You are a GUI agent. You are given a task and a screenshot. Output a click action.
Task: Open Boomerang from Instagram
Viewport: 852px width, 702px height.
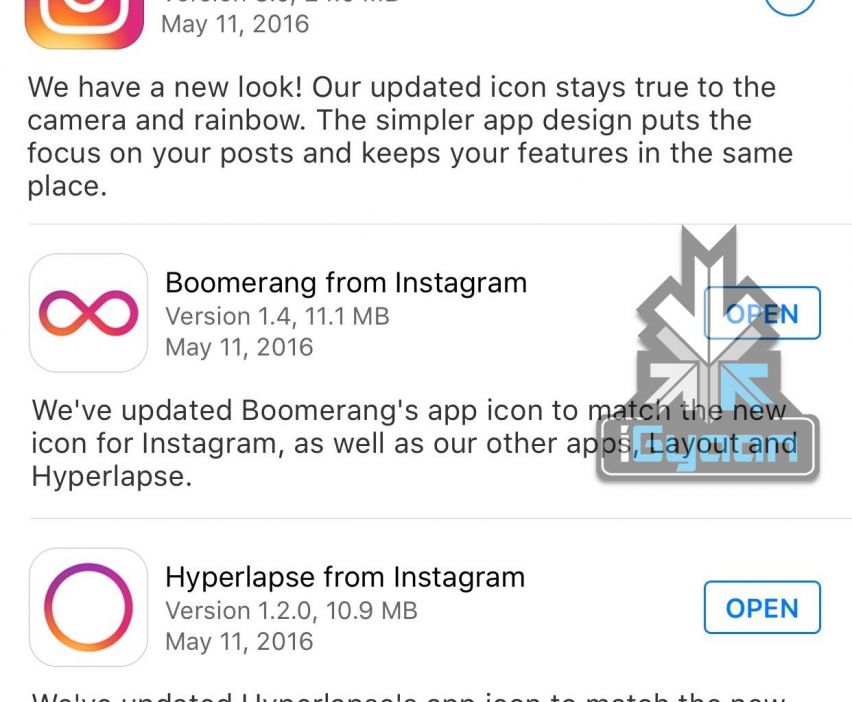[x=762, y=313]
